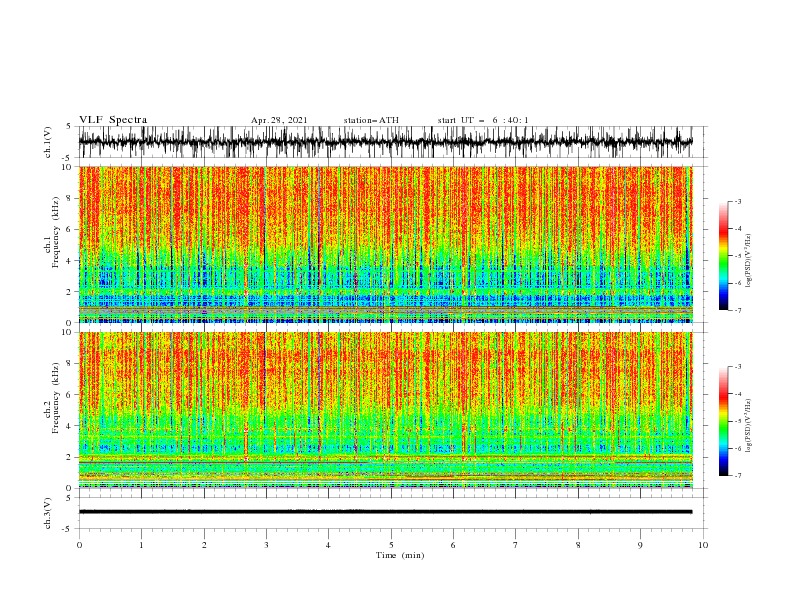Click the "start UT = 6 :40: 1" text
The width and height of the screenshot is (792, 612).
pyautogui.click(x=483, y=120)
